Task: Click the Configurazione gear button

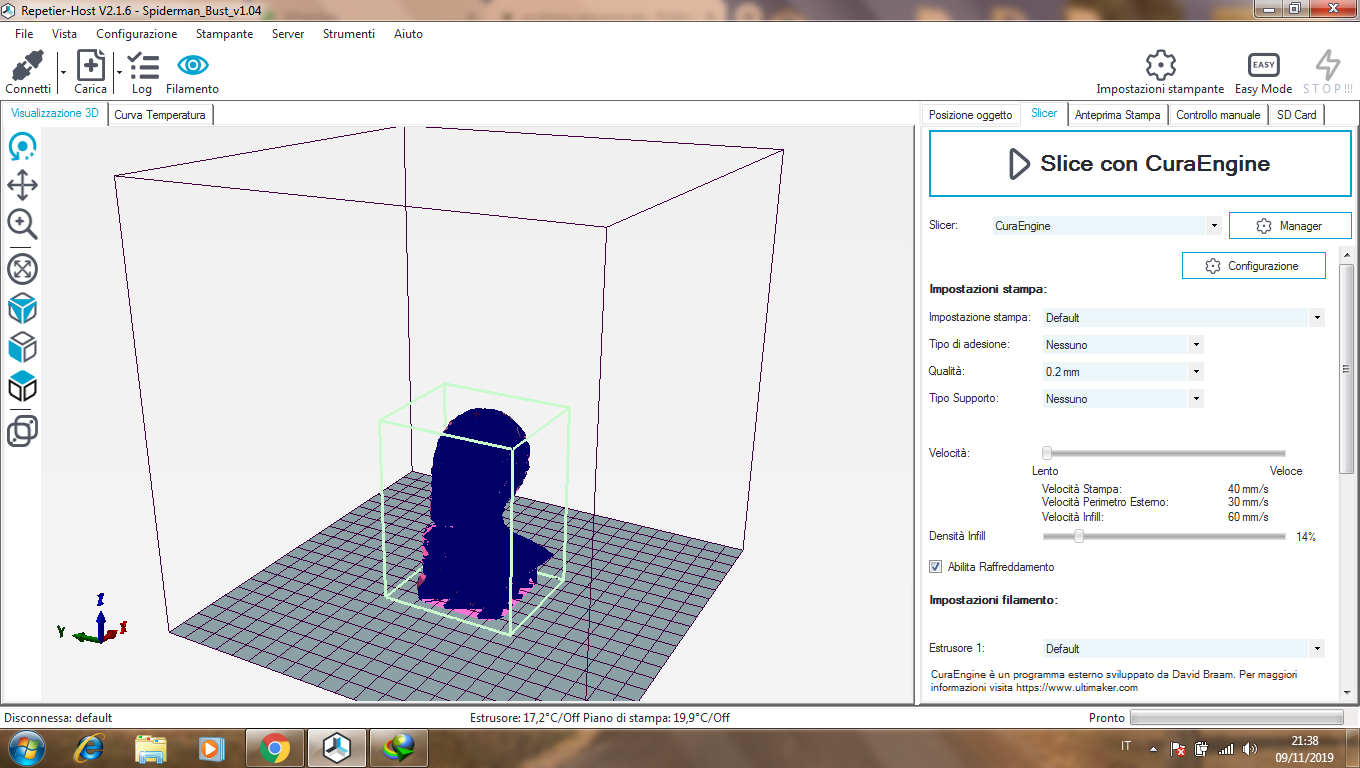Action: [x=1254, y=266]
